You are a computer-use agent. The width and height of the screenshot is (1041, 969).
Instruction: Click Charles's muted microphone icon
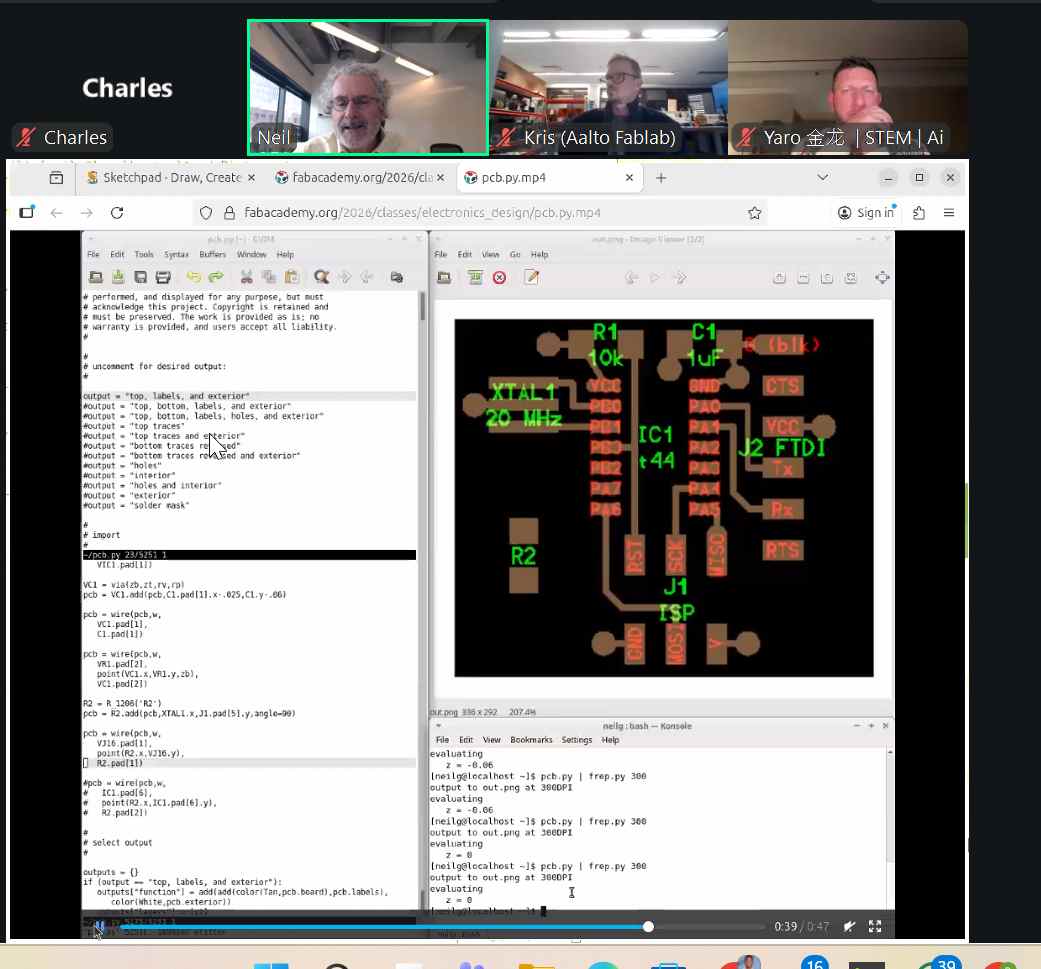tap(27, 137)
